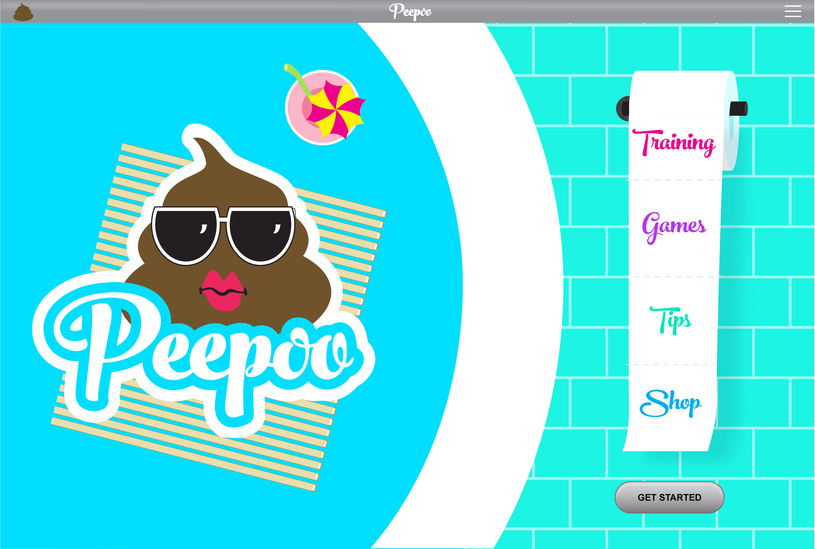The image size is (815, 549).
Task: Click the poop emoji icon in header
Action: [23, 11]
